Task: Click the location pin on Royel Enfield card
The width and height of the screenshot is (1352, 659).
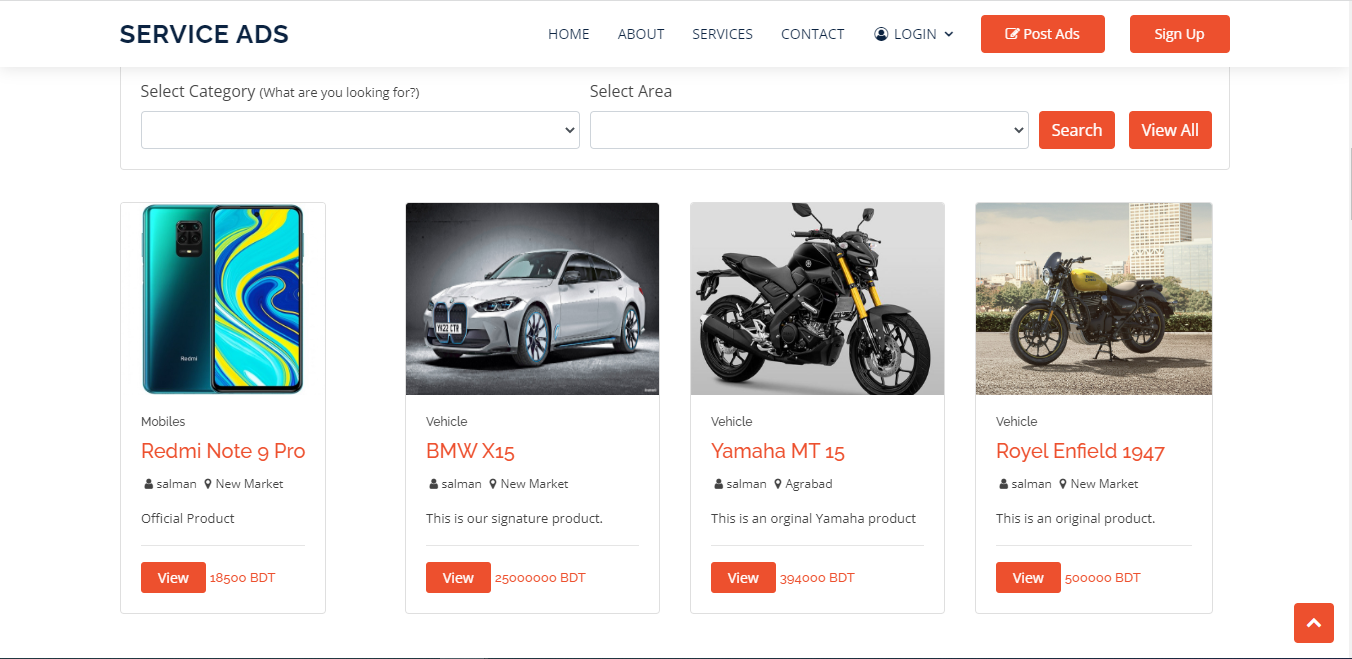Action: [1063, 484]
